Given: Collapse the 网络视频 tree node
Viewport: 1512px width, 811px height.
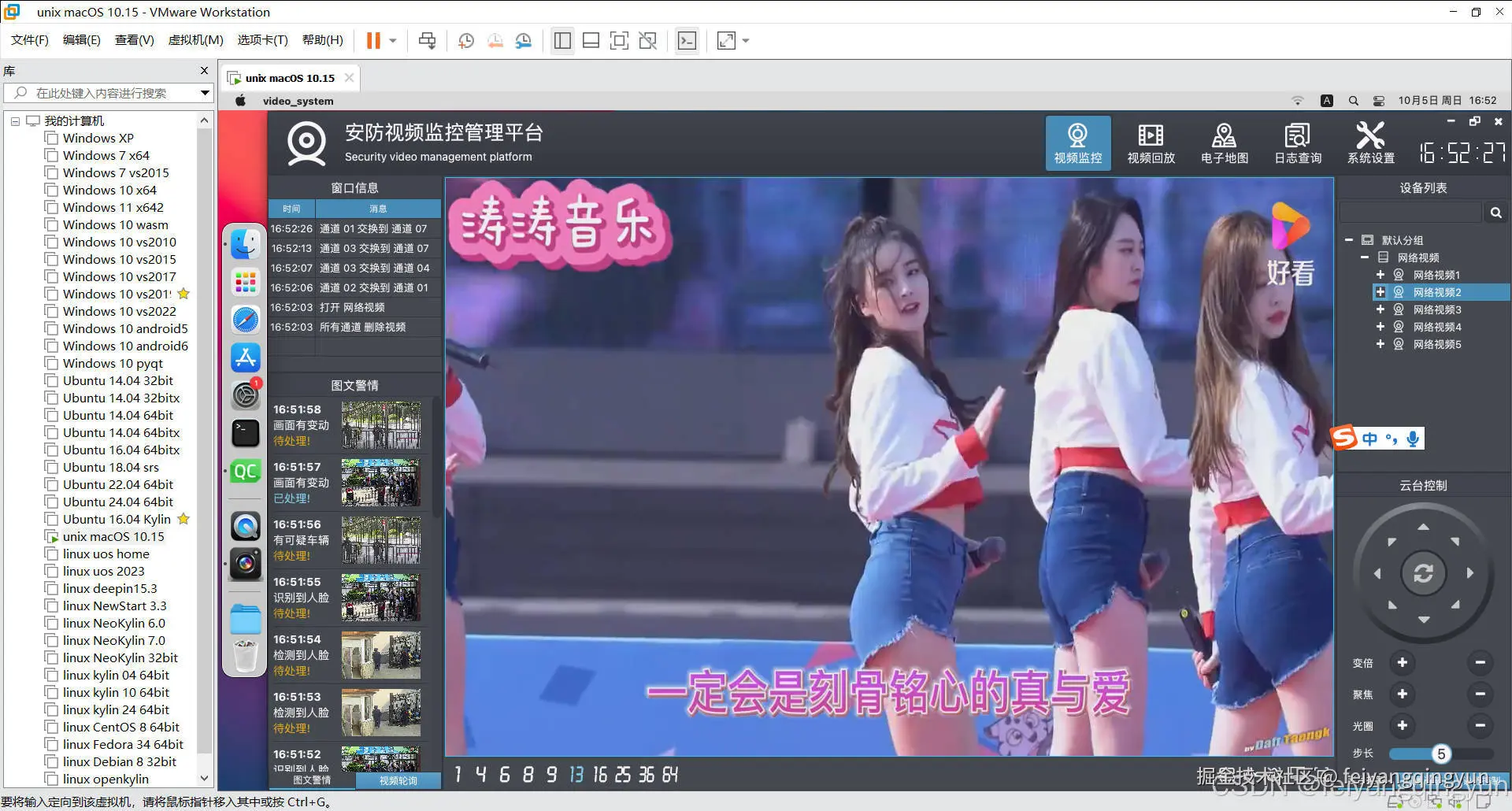Looking at the screenshot, I should point(1365,257).
